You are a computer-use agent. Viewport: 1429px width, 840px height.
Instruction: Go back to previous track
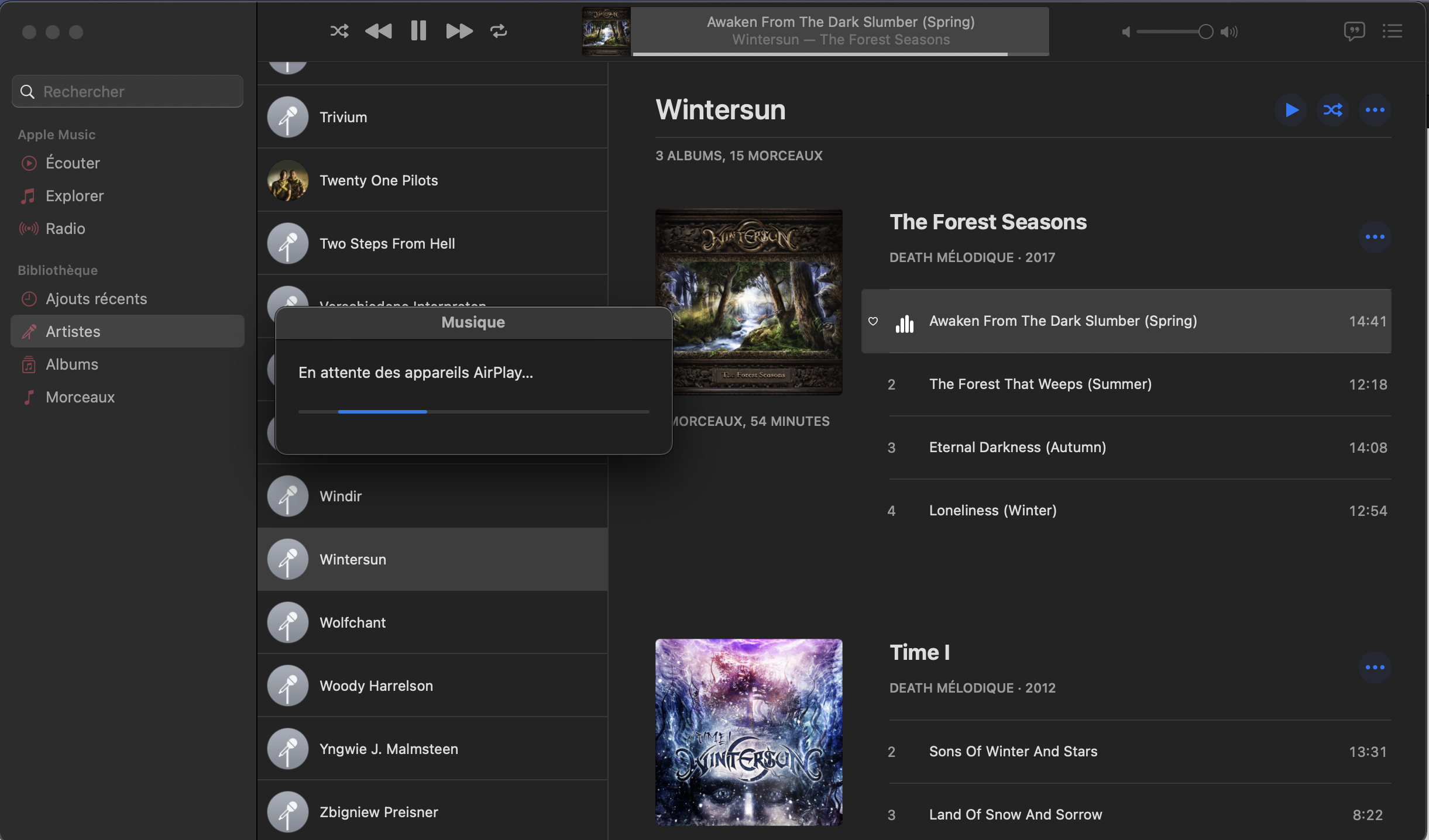click(378, 31)
